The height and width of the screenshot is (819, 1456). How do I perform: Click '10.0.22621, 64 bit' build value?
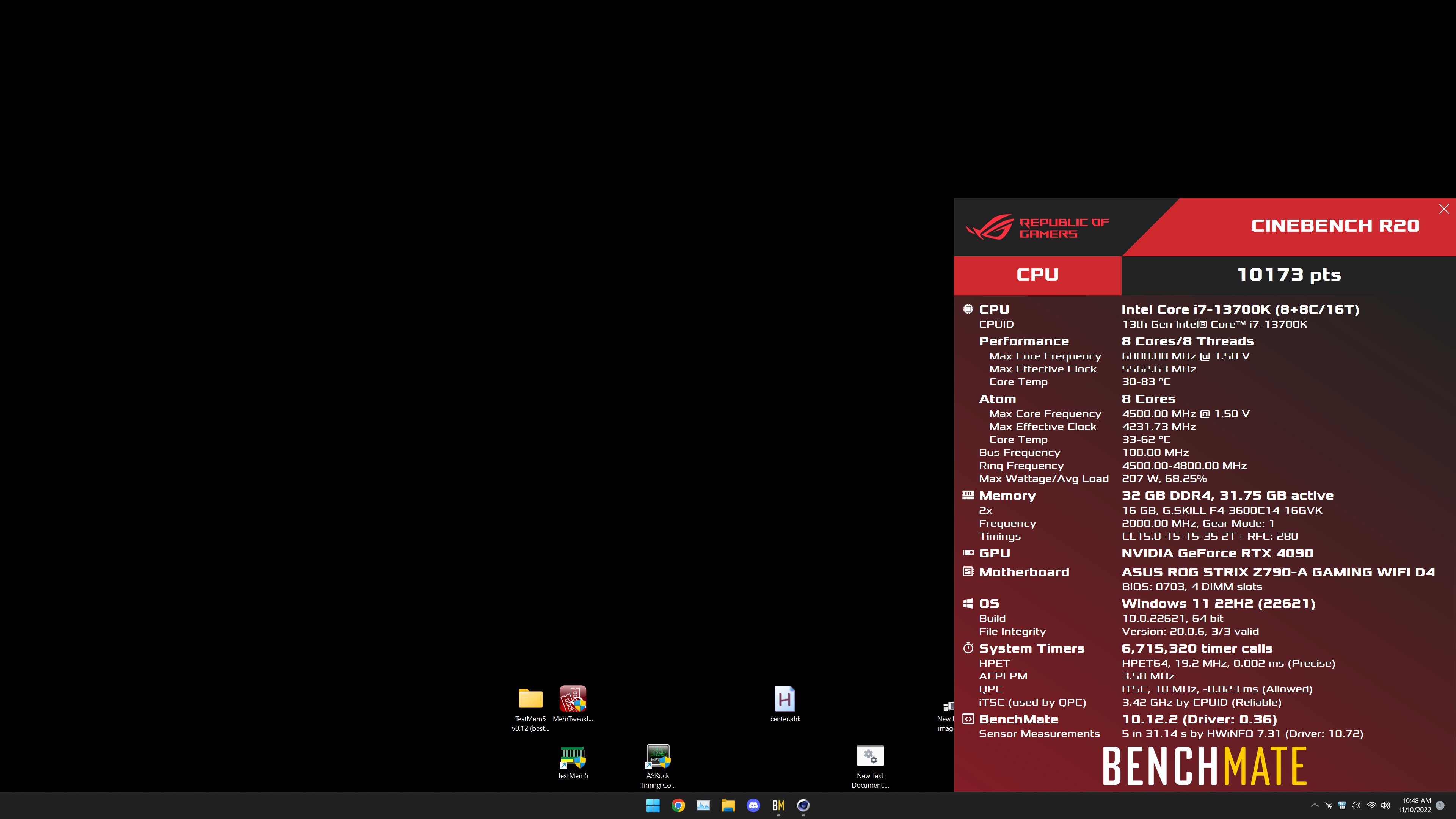click(1173, 618)
